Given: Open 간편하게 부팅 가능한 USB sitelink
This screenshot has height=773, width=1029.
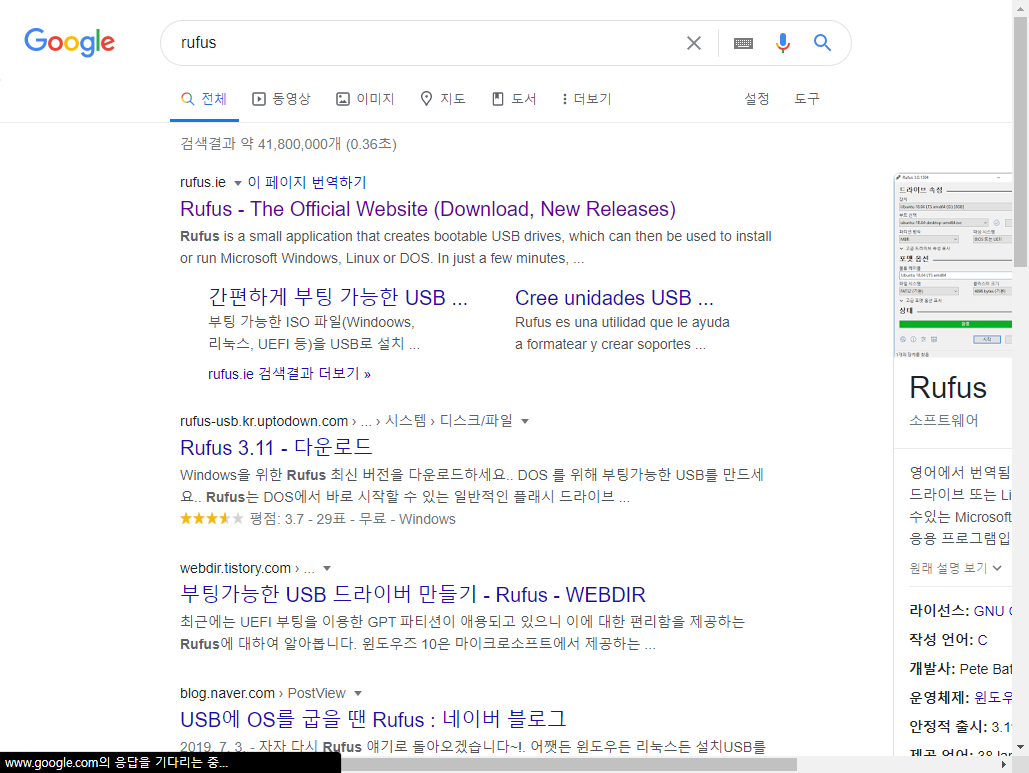Looking at the screenshot, I should (x=338, y=297).
